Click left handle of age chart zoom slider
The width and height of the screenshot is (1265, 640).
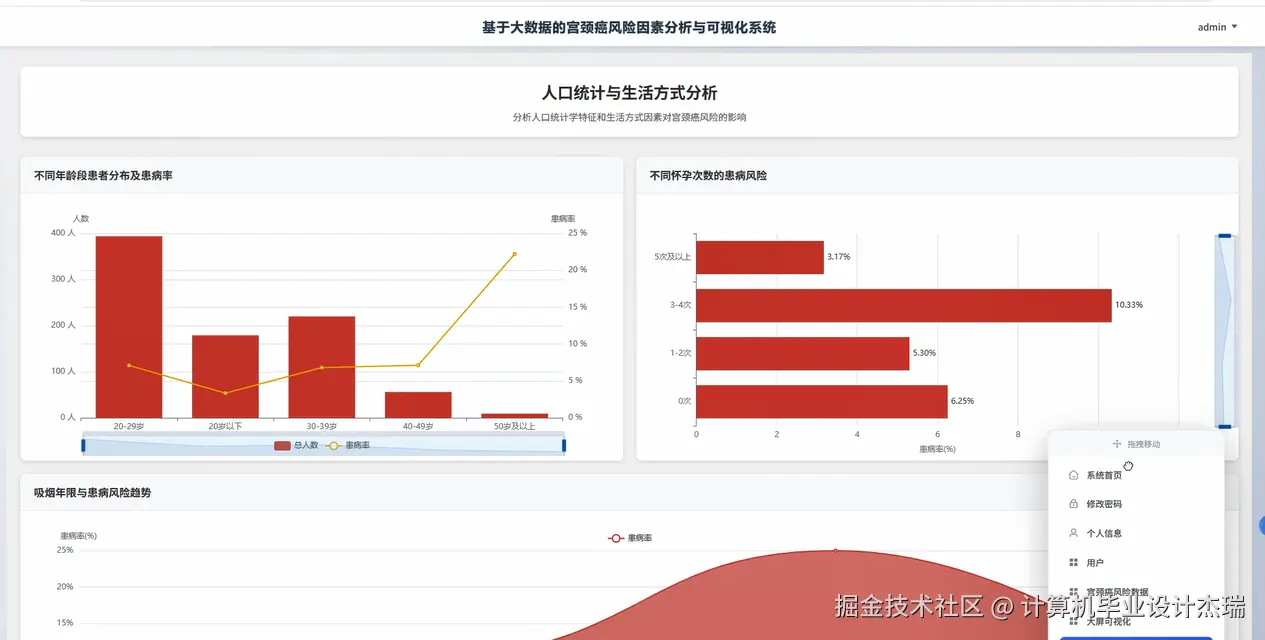[83, 445]
